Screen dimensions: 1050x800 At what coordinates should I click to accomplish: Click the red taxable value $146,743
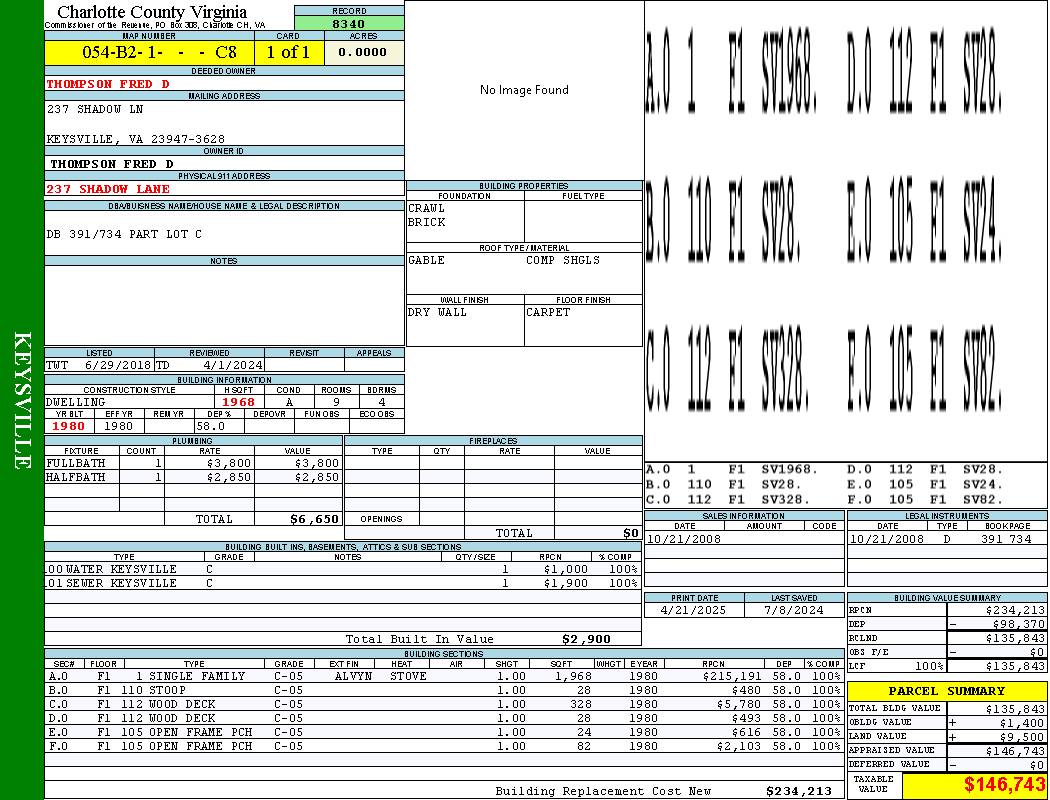point(1004,785)
